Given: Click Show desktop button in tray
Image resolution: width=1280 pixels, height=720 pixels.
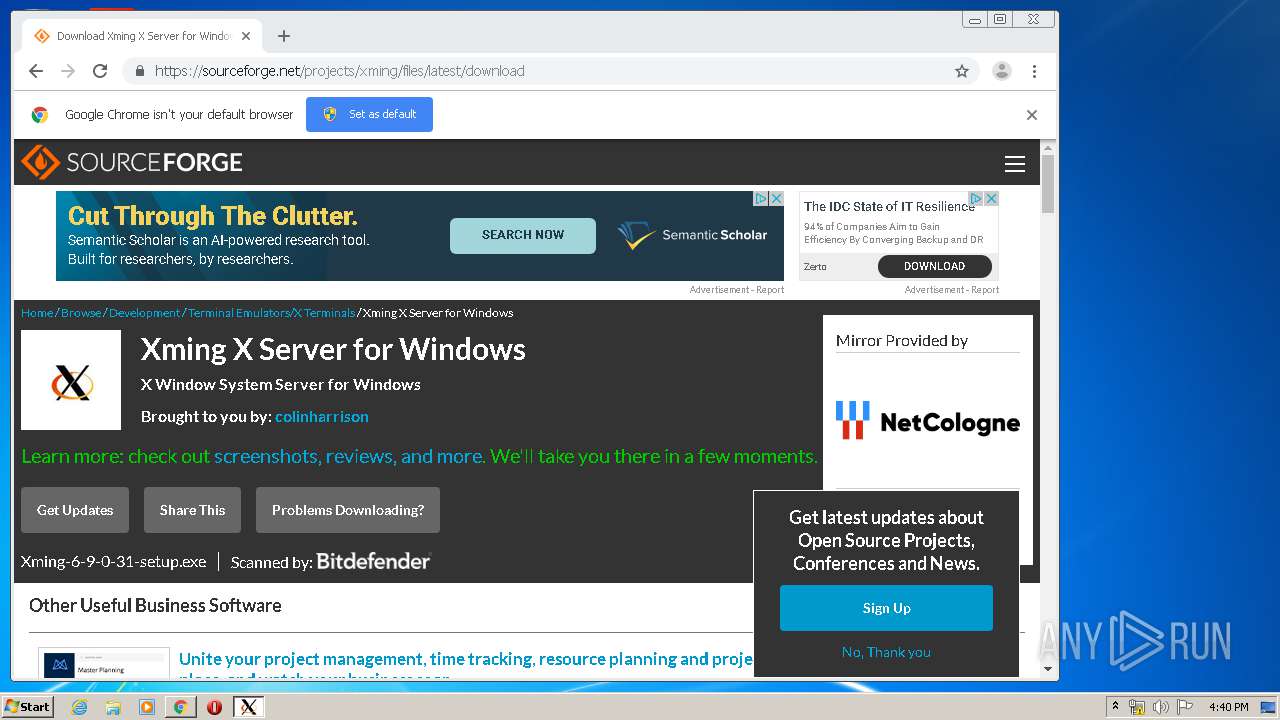Looking at the screenshot, I should click(x=1270, y=707).
